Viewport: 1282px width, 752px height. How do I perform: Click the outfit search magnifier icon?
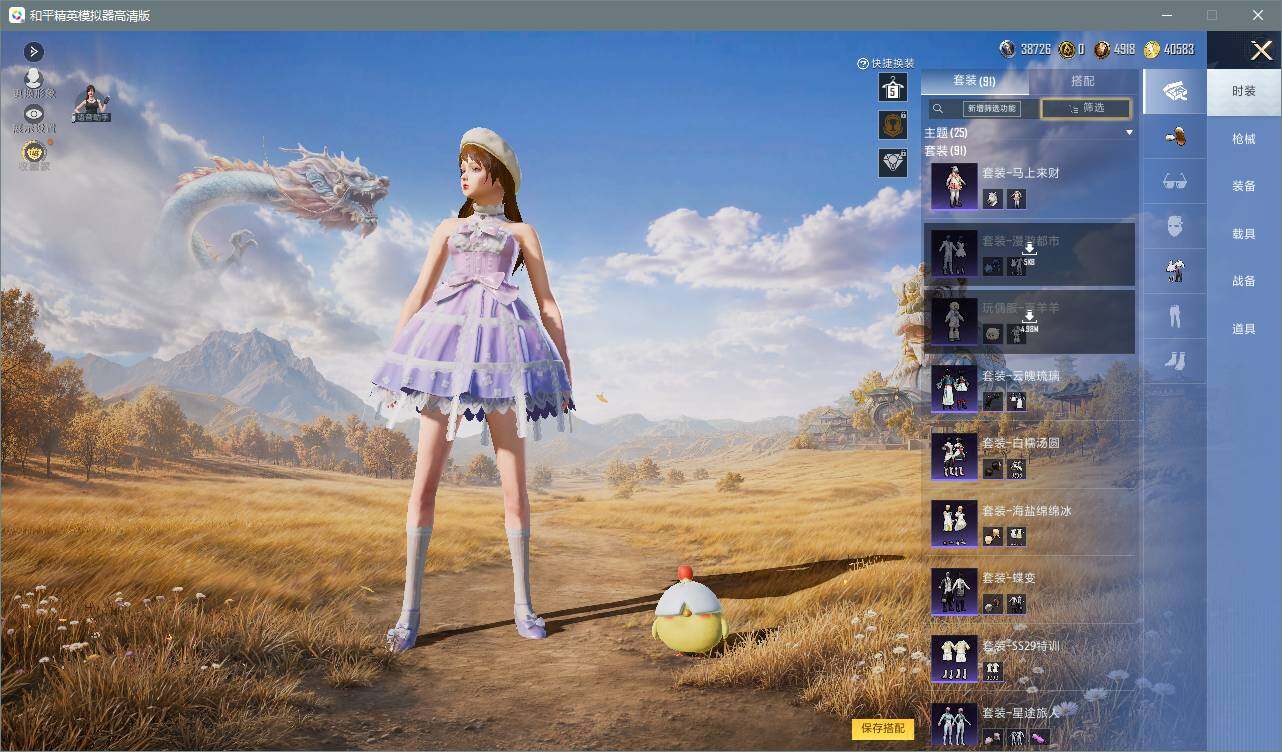[938, 109]
